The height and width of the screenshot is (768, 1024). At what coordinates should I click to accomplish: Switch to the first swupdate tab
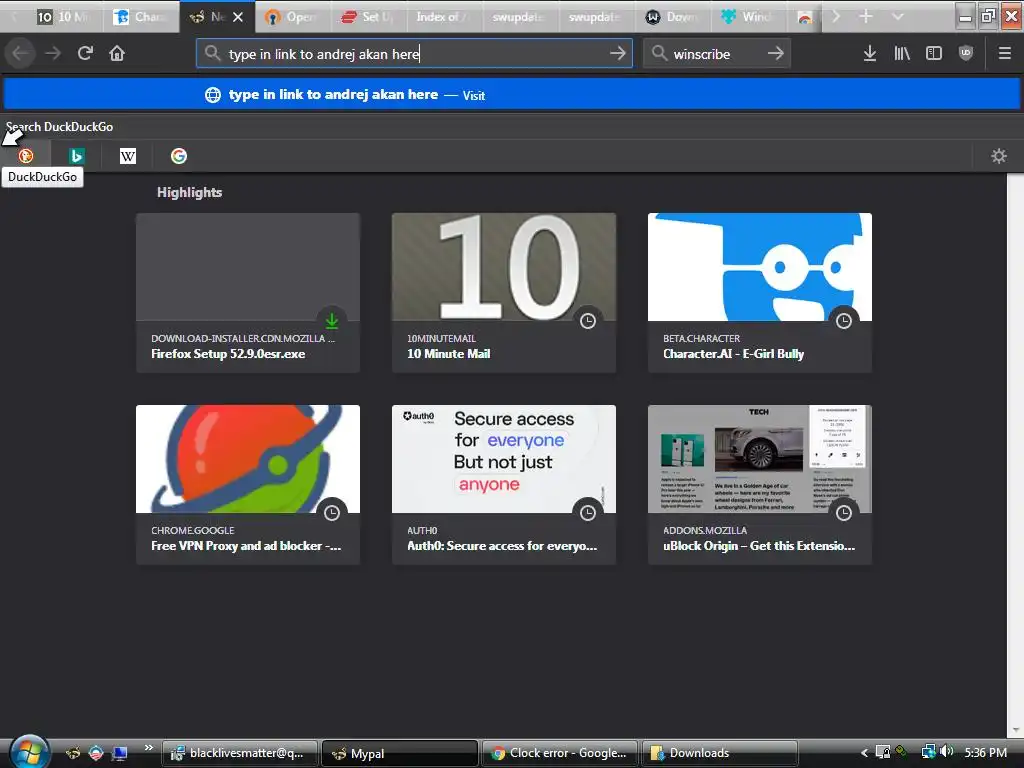click(520, 16)
